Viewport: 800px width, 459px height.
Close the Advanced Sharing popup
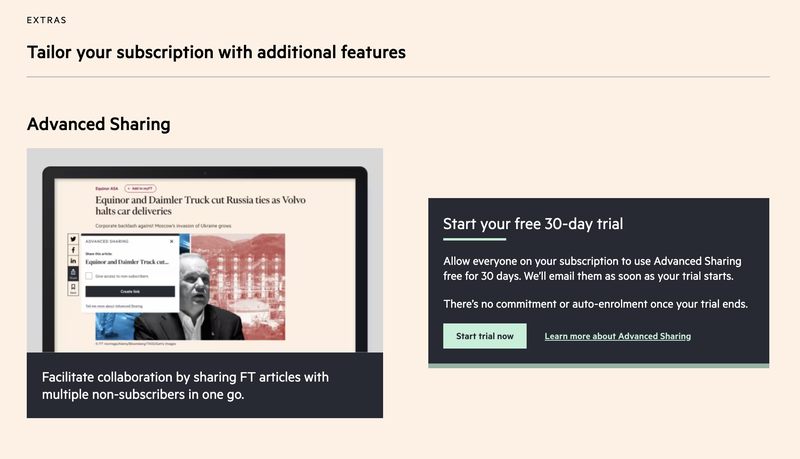click(x=171, y=241)
